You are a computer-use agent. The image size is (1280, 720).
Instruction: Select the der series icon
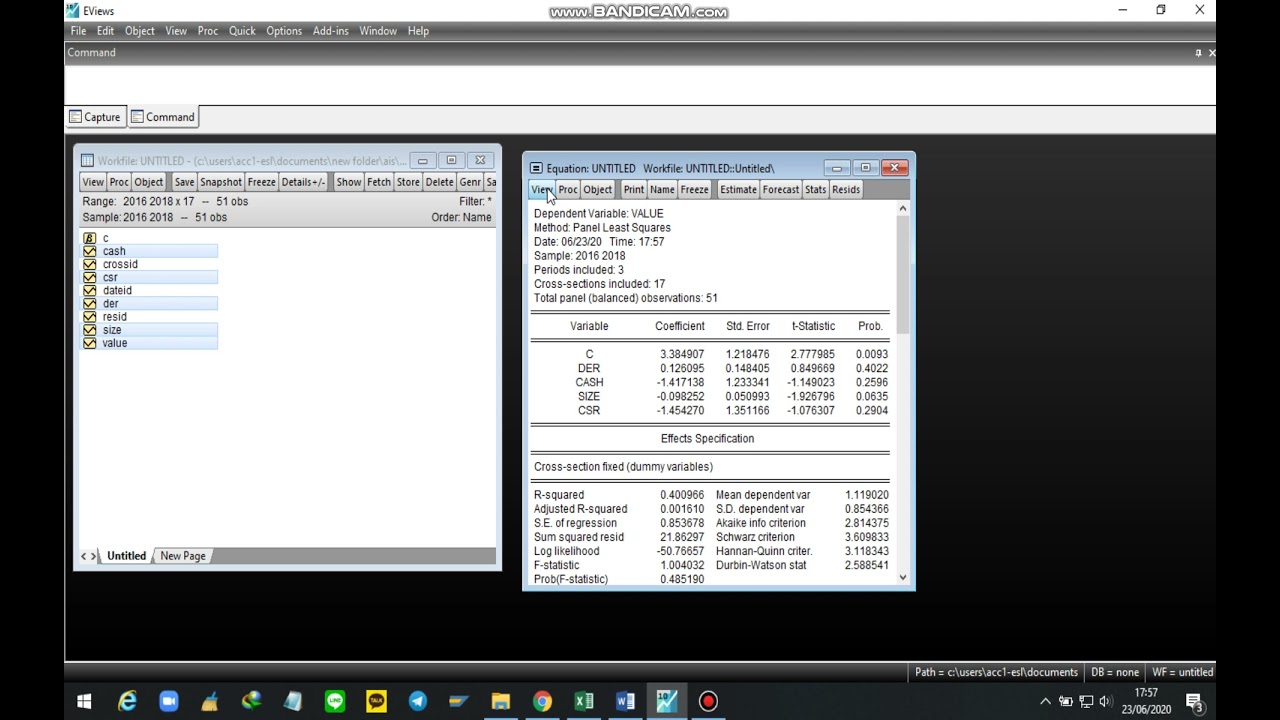coord(90,303)
